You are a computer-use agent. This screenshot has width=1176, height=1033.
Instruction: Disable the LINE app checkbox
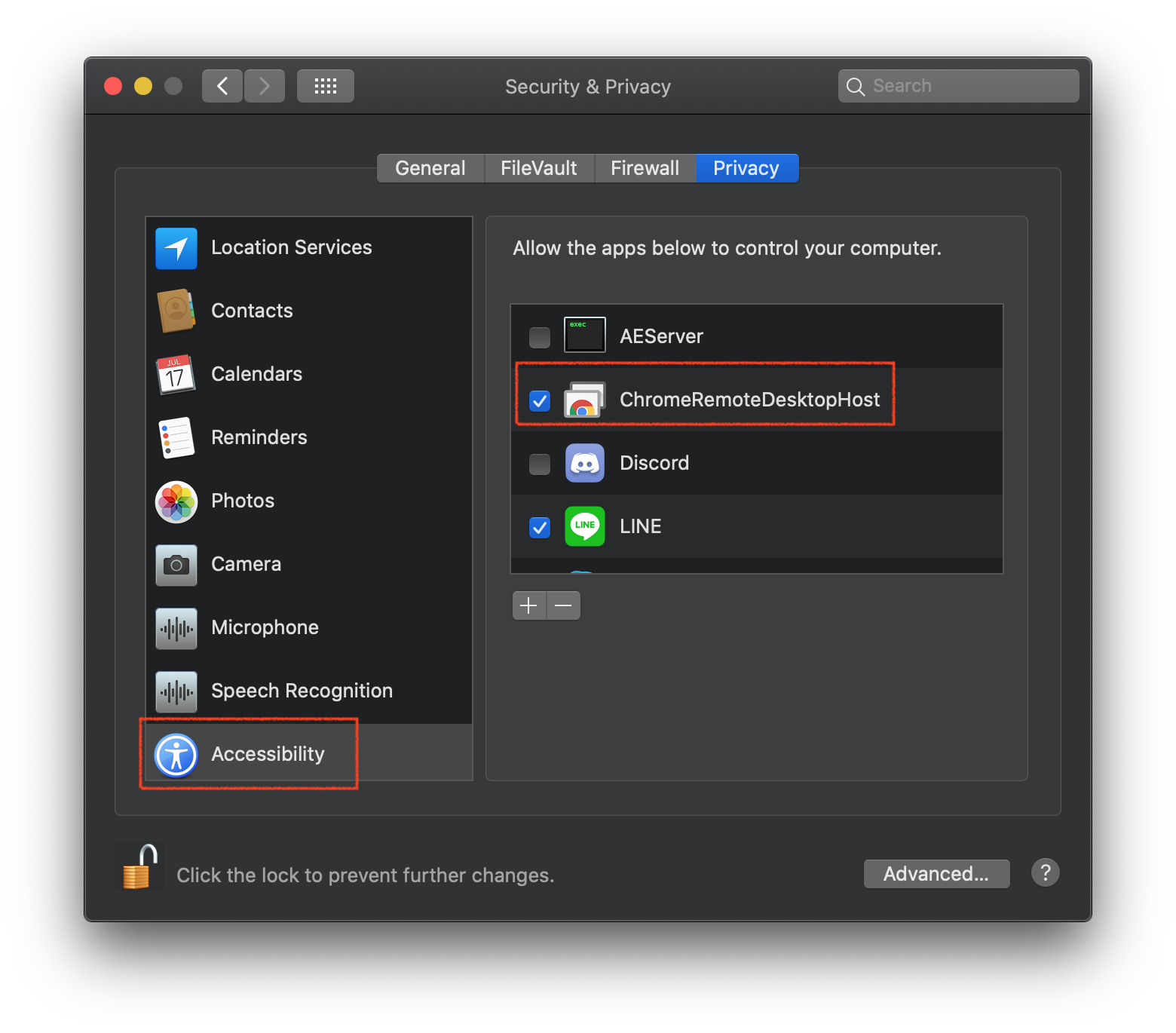540,527
